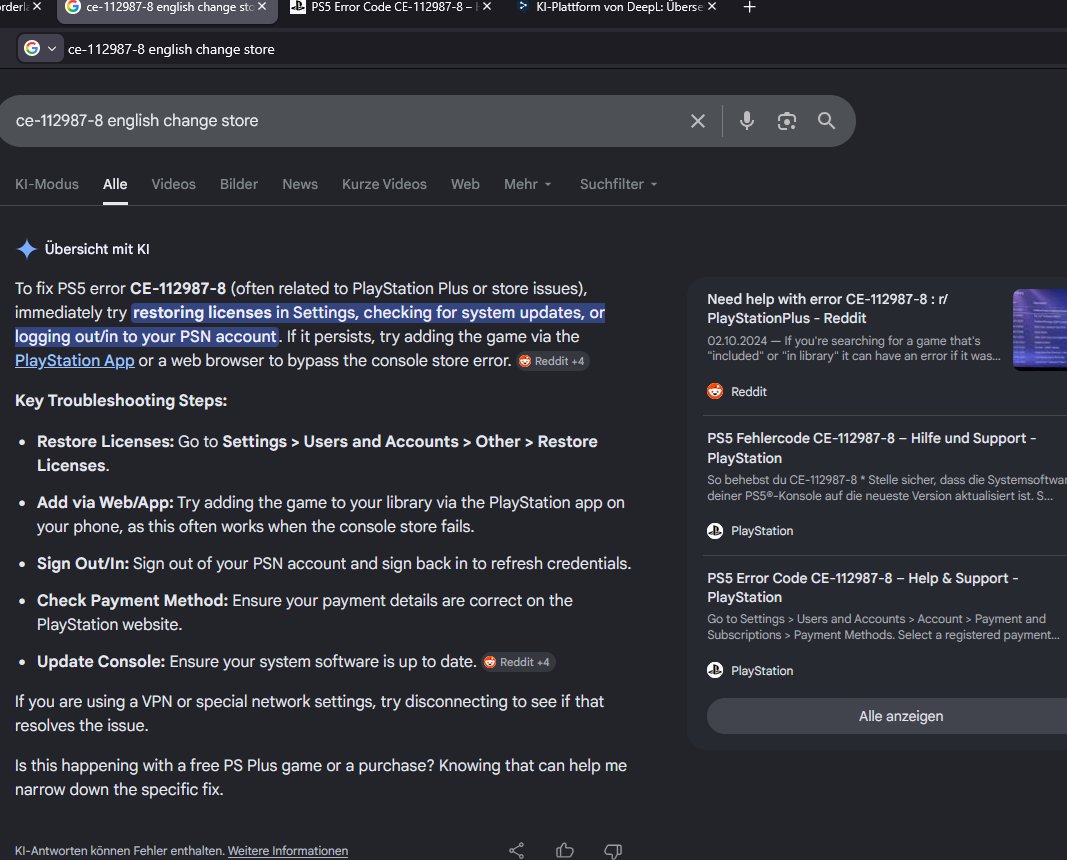This screenshot has height=860, width=1067.
Task: Open the Weitere Informationen link
Action: coord(288,850)
